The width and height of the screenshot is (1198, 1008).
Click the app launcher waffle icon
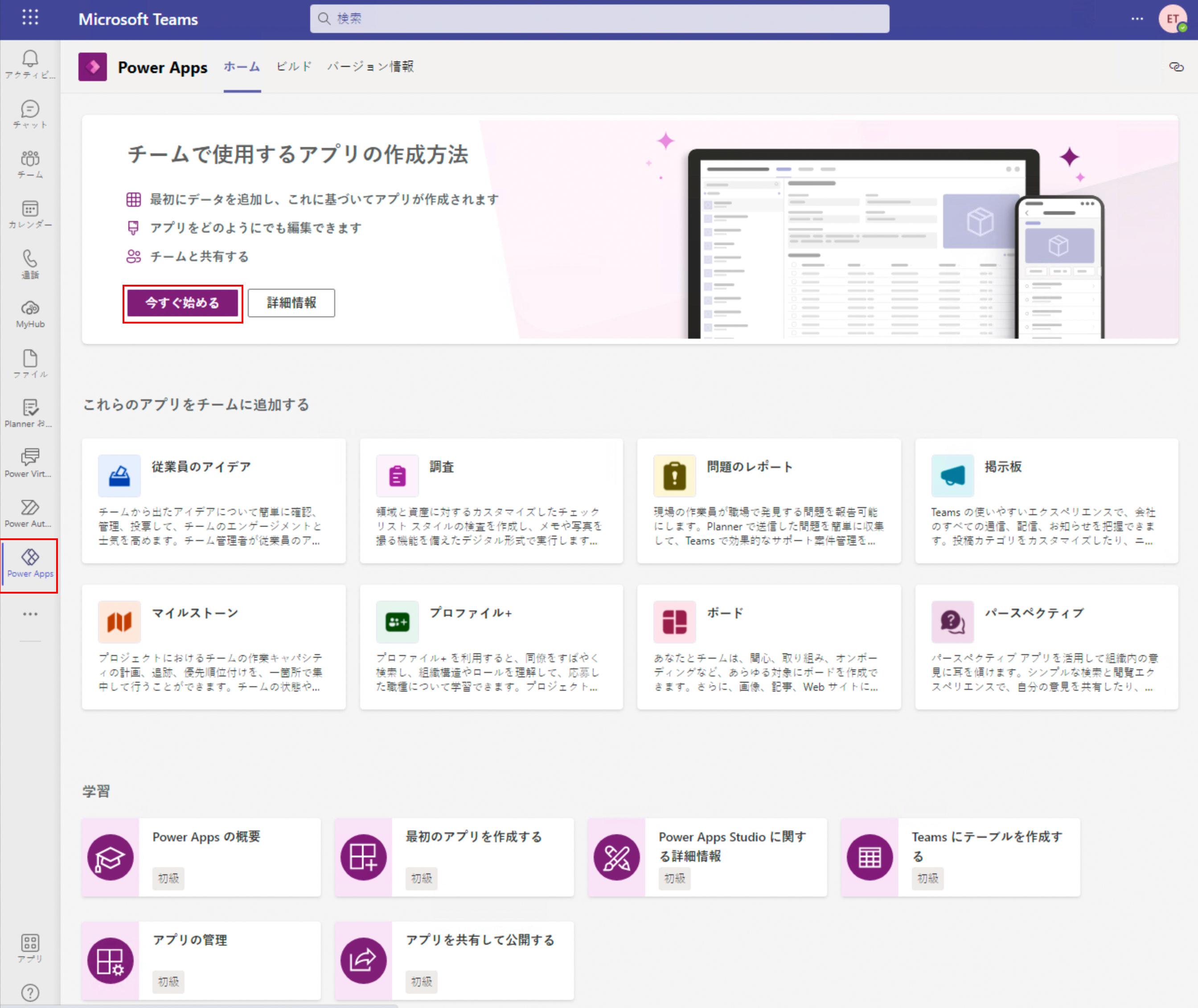click(30, 18)
